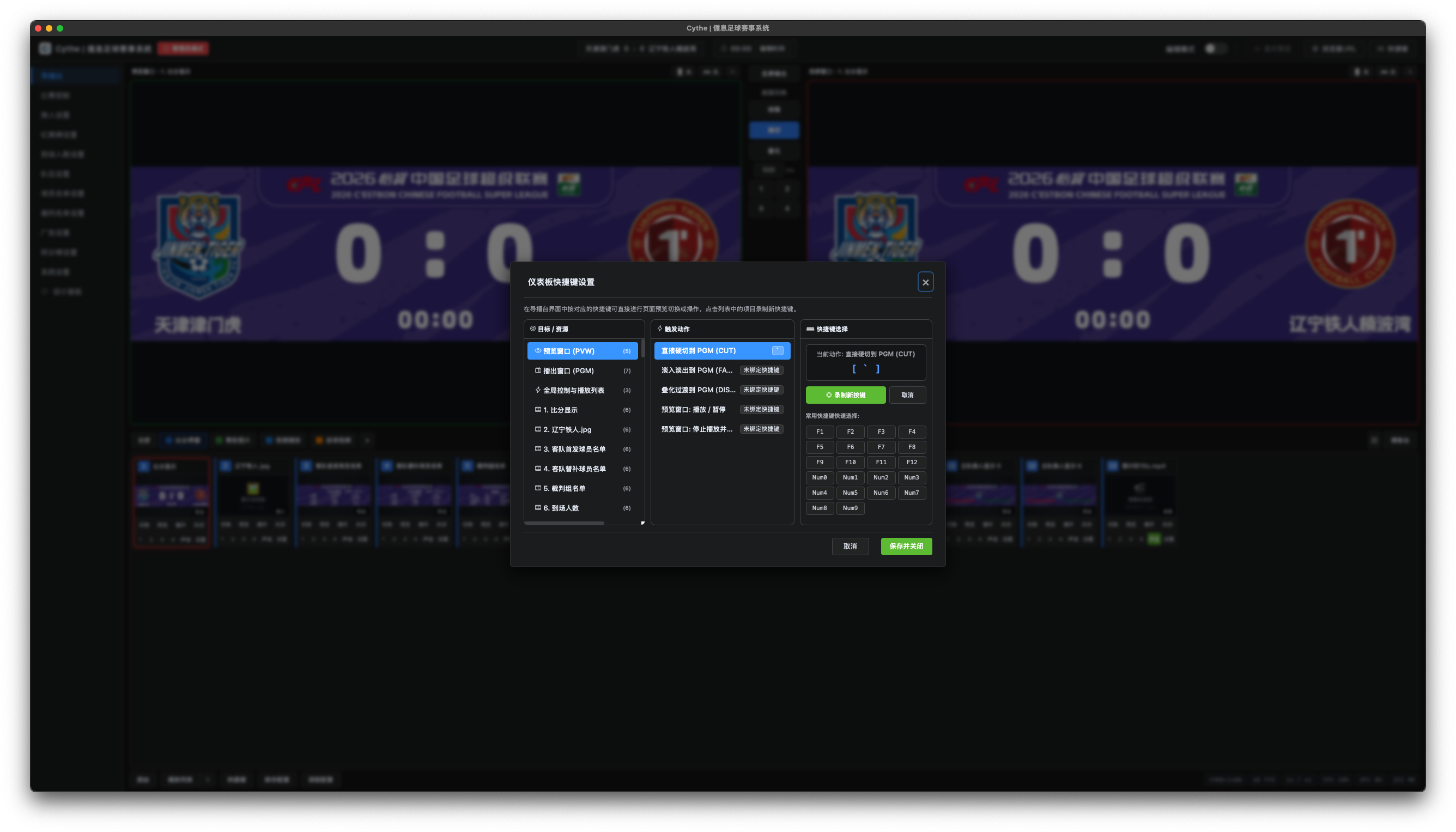1456x832 pixels.
Task: Select 播出窗口 (PGM) in the target list
Action: [583, 371]
